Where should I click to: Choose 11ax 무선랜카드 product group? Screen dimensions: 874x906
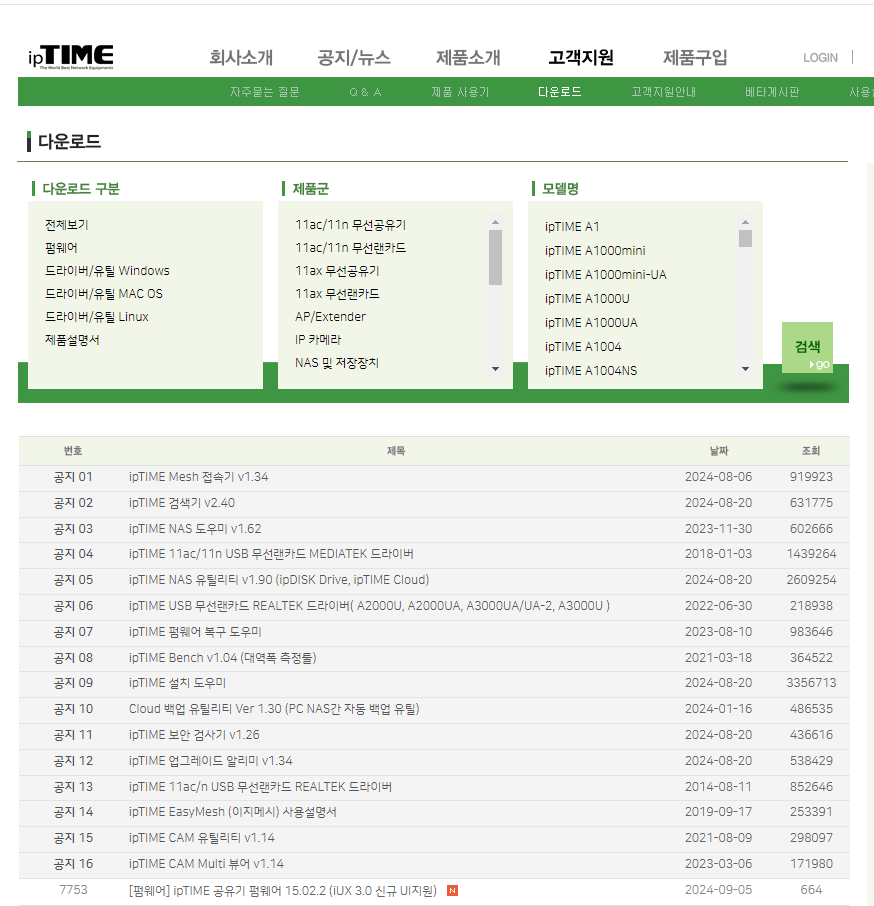337,294
